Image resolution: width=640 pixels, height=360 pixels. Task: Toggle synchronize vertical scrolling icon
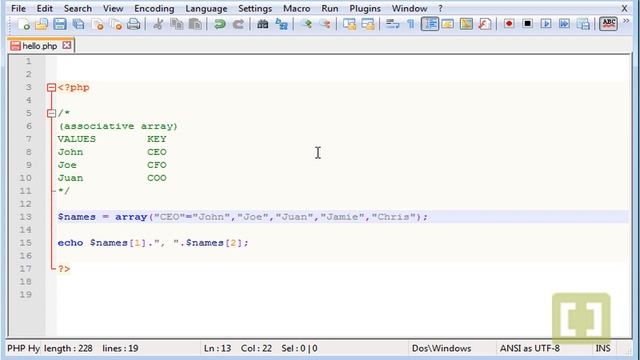349,24
